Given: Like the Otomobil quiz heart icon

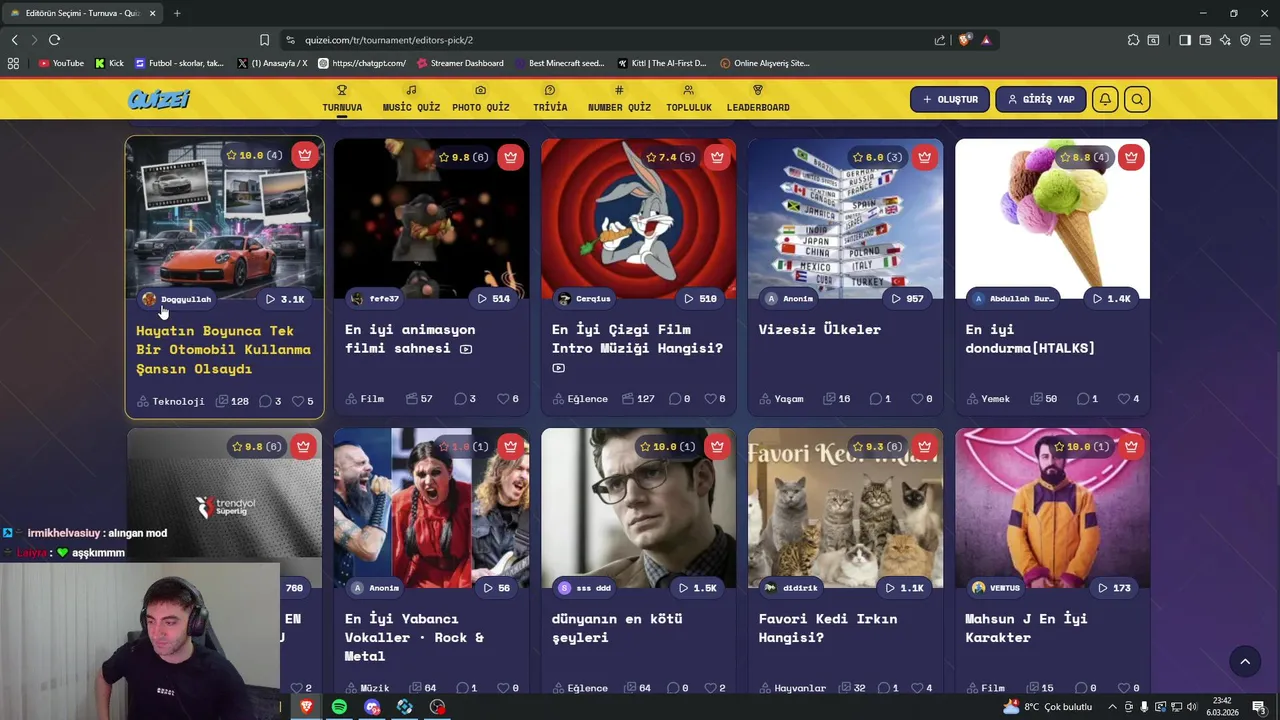Looking at the screenshot, I should [x=297, y=401].
